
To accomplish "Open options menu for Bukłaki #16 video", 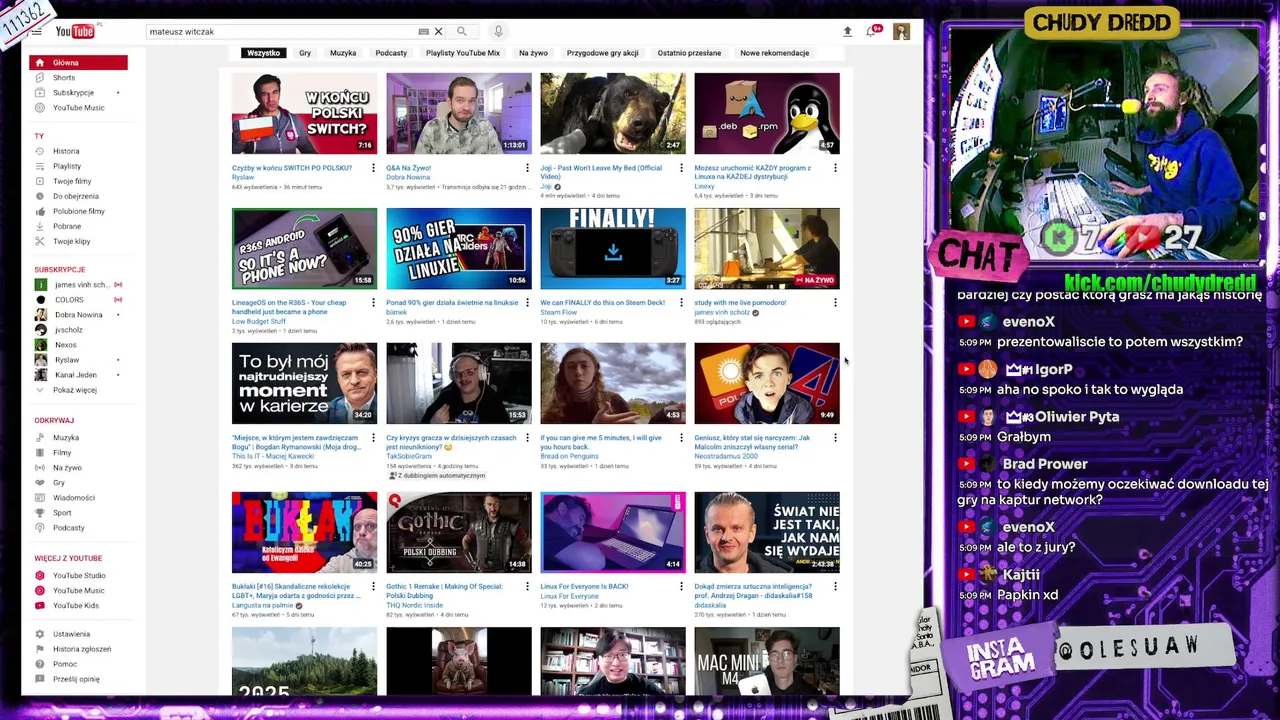I will click(x=373, y=587).
